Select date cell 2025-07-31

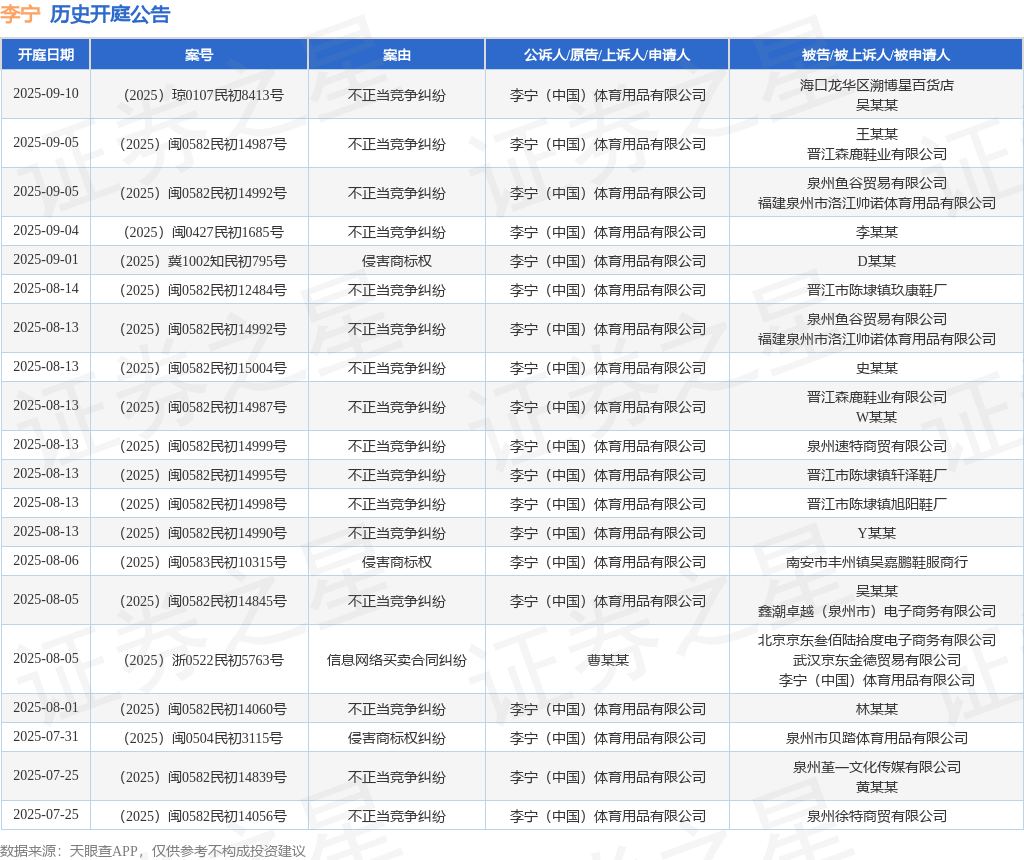[46, 736]
